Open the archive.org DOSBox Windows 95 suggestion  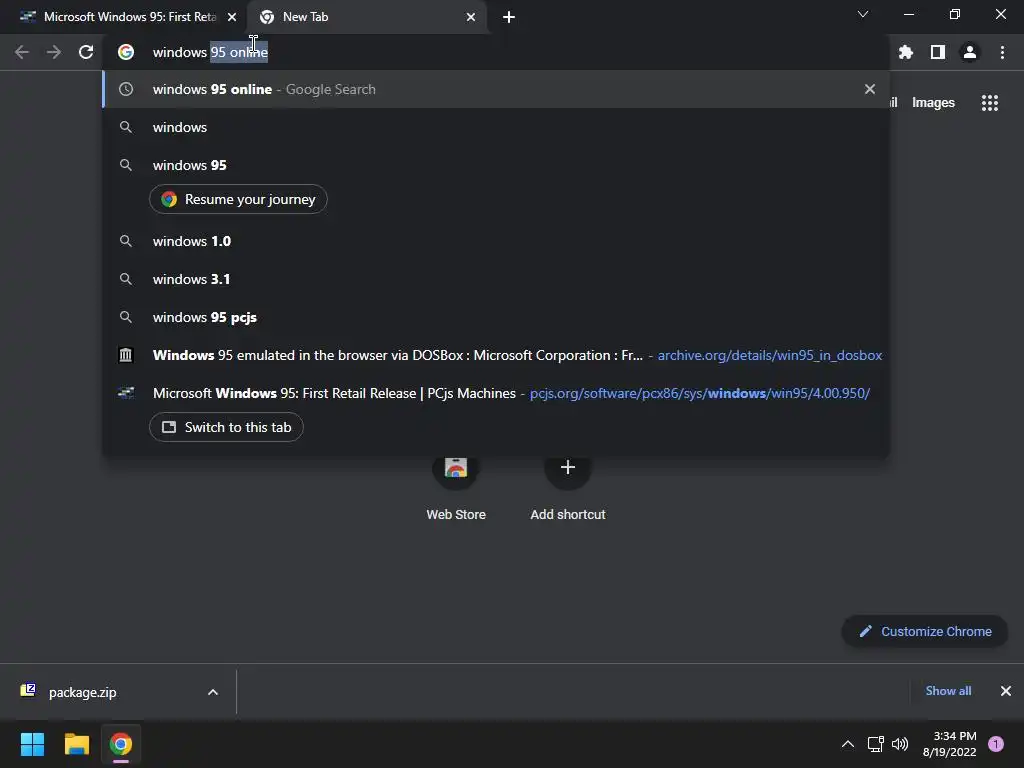point(496,355)
